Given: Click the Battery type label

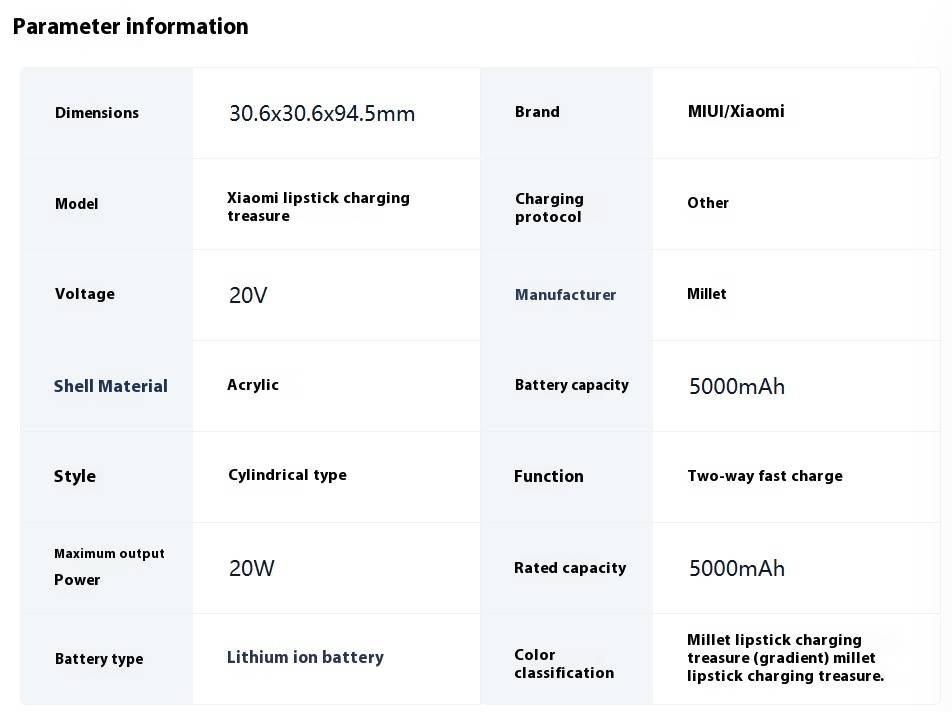Looking at the screenshot, I should 99,659.
